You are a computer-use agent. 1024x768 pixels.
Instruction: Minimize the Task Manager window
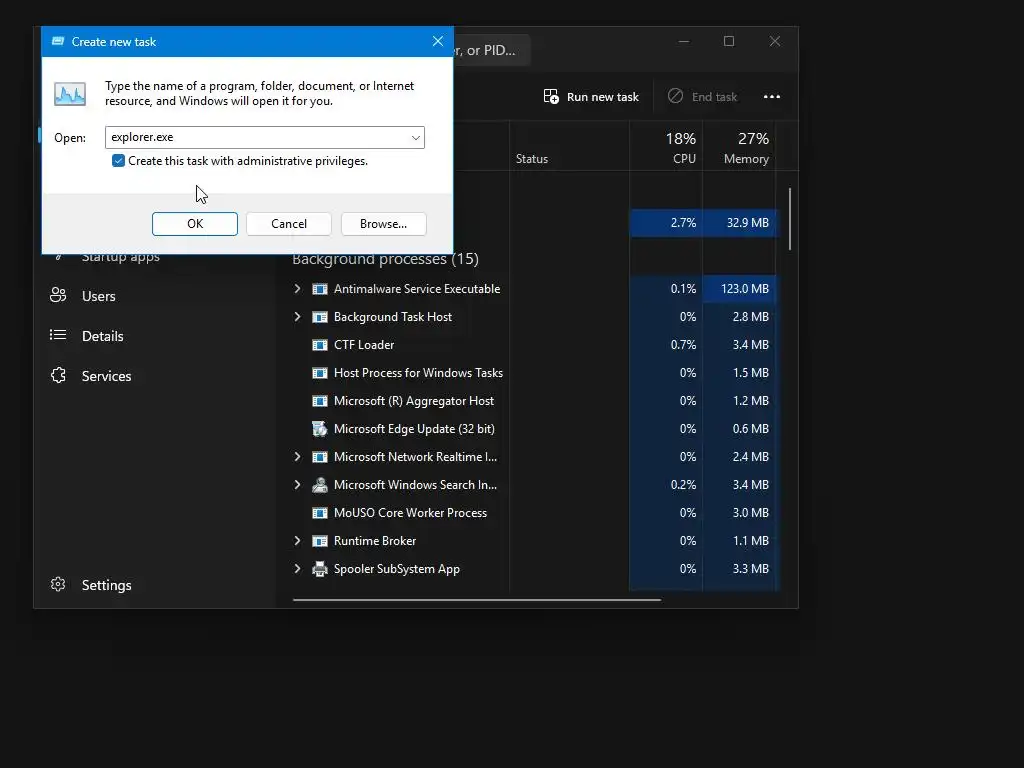(684, 41)
